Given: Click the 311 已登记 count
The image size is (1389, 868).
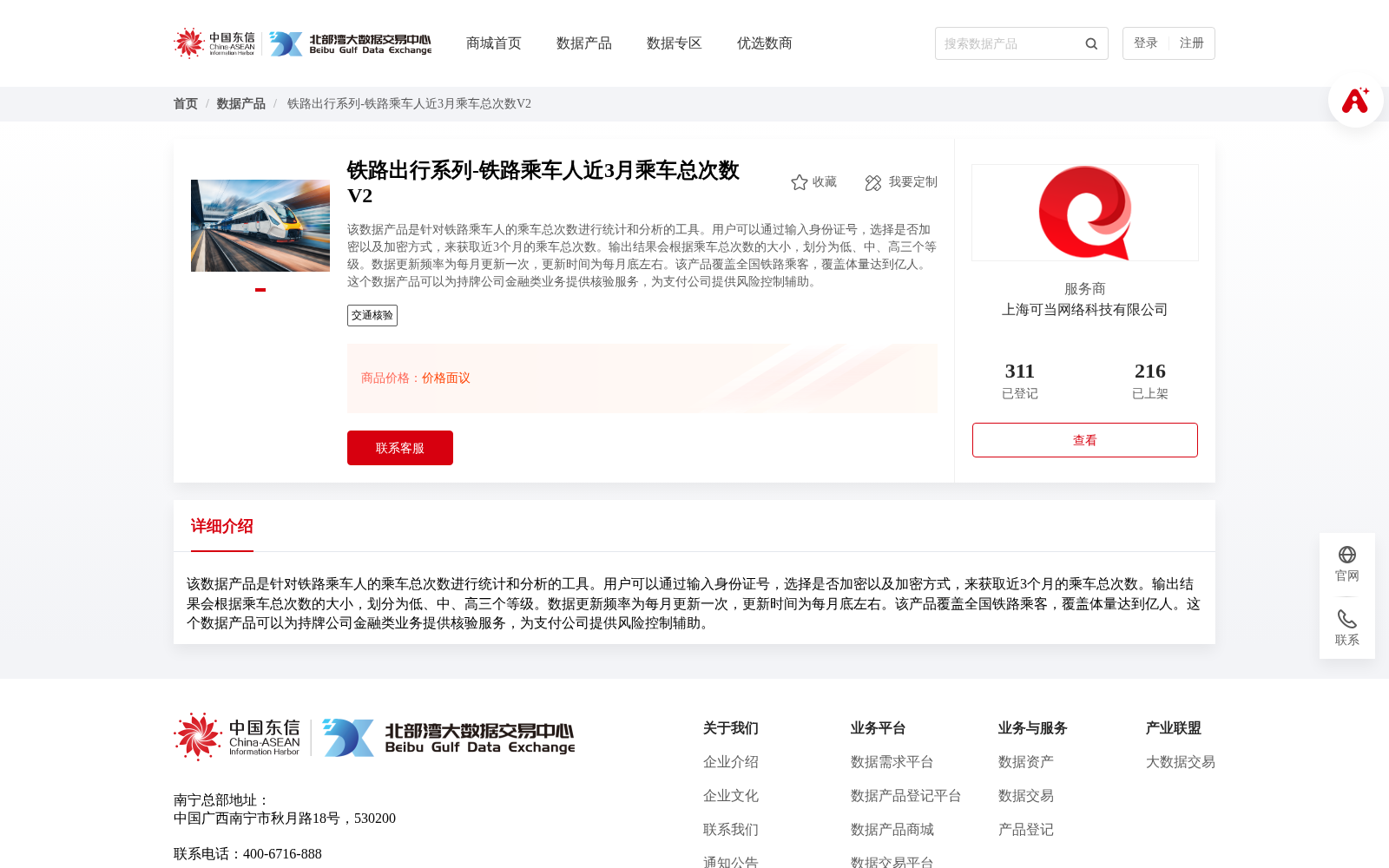Looking at the screenshot, I should [x=1020, y=380].
